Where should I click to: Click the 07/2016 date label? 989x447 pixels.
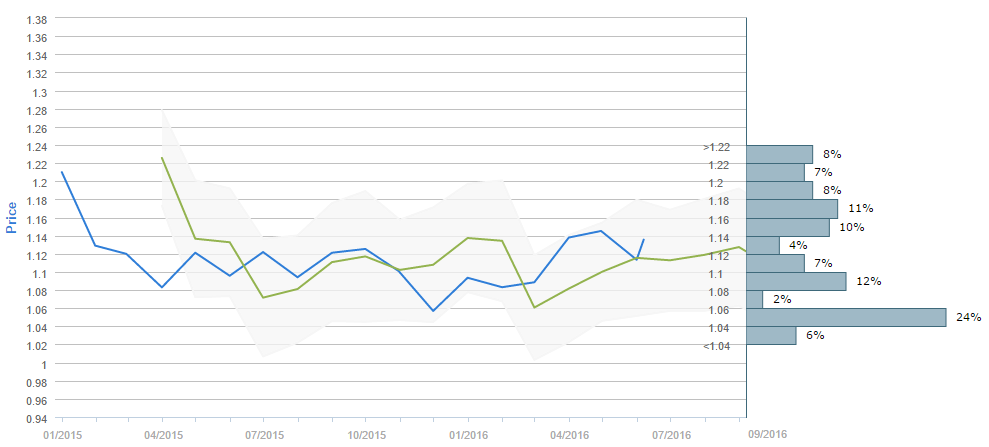[671, 435]
